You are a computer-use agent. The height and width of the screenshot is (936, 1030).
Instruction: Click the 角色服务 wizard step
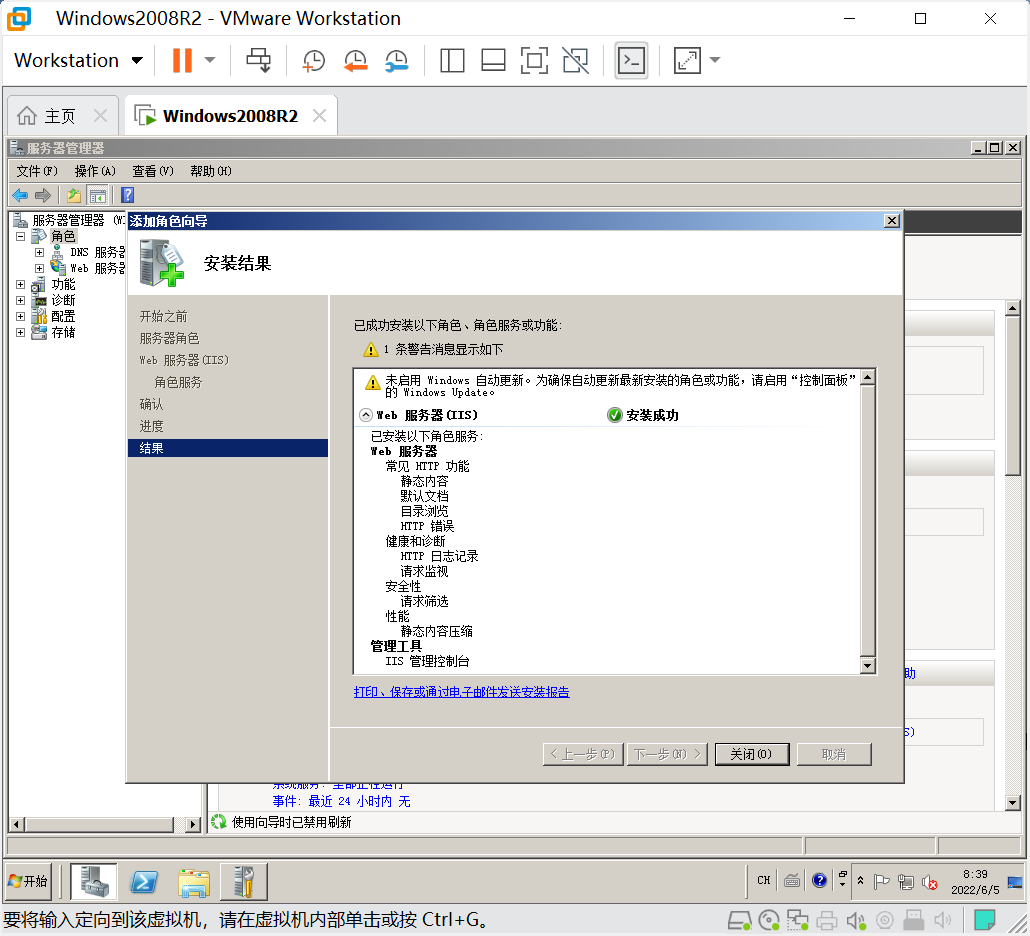tap(178, 382)
